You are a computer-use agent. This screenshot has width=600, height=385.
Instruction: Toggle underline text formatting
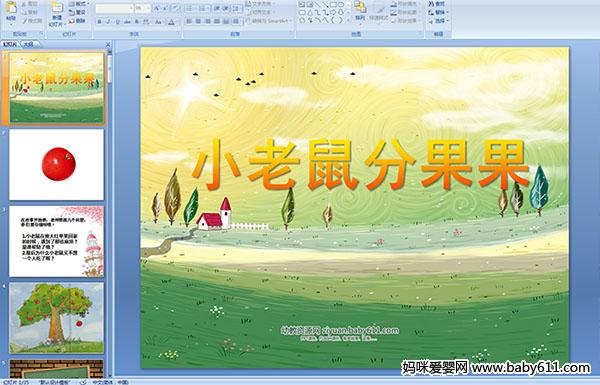click(x=117, y=22)
